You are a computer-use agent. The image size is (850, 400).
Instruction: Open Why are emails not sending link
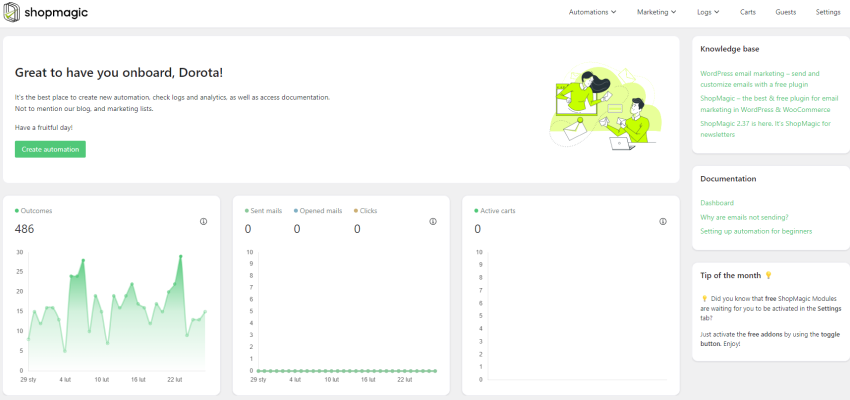(x=744, y=217)
